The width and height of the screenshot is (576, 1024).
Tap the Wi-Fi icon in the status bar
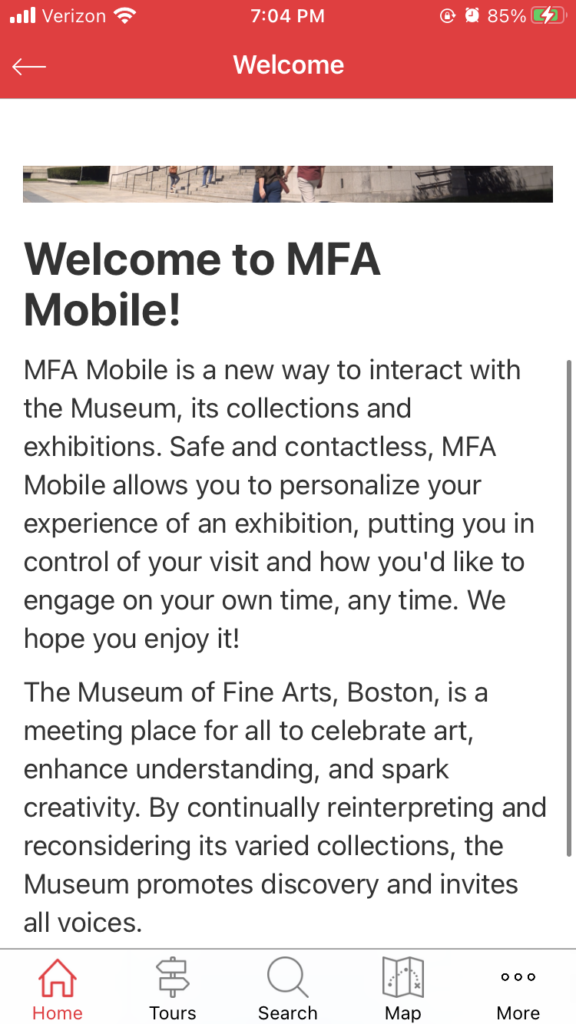123,16
